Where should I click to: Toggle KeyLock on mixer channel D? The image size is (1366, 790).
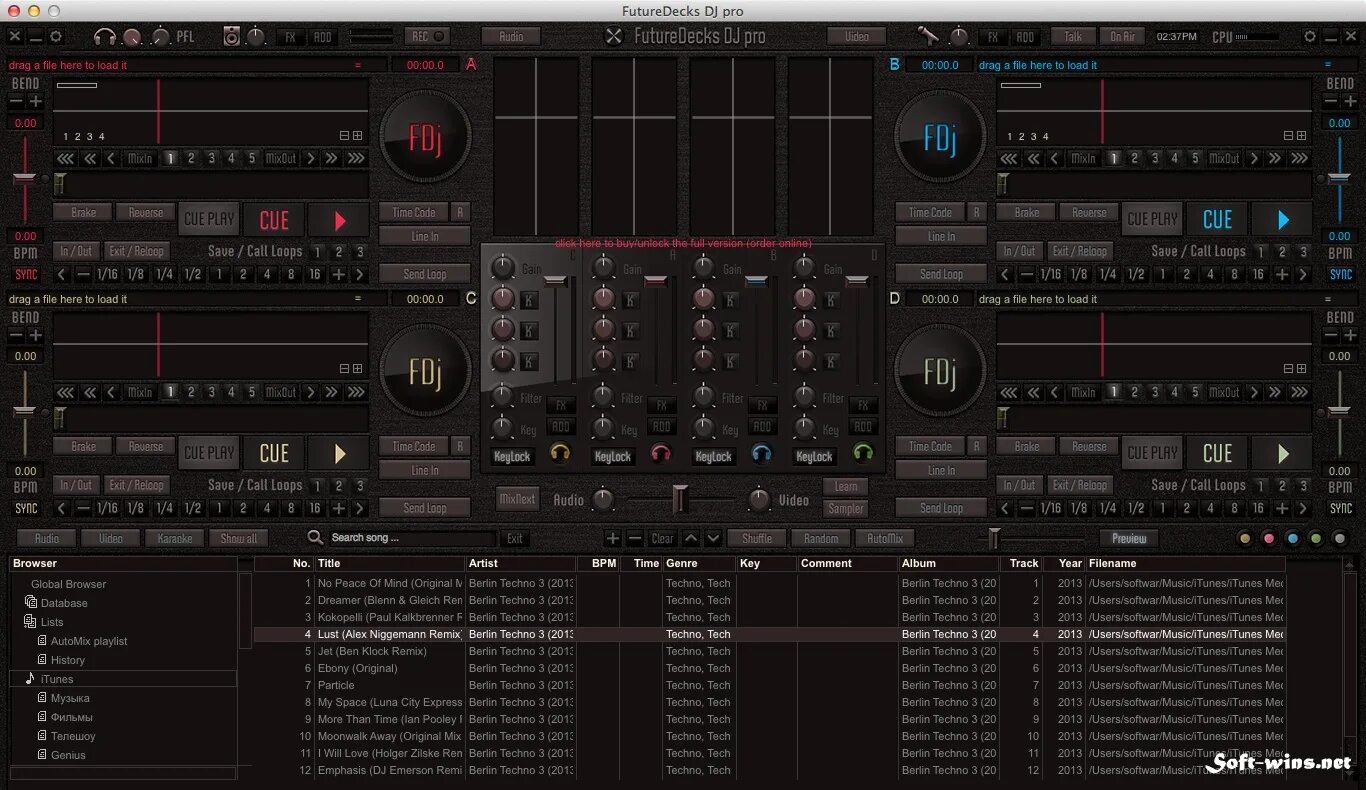click(x=814, y=457)
